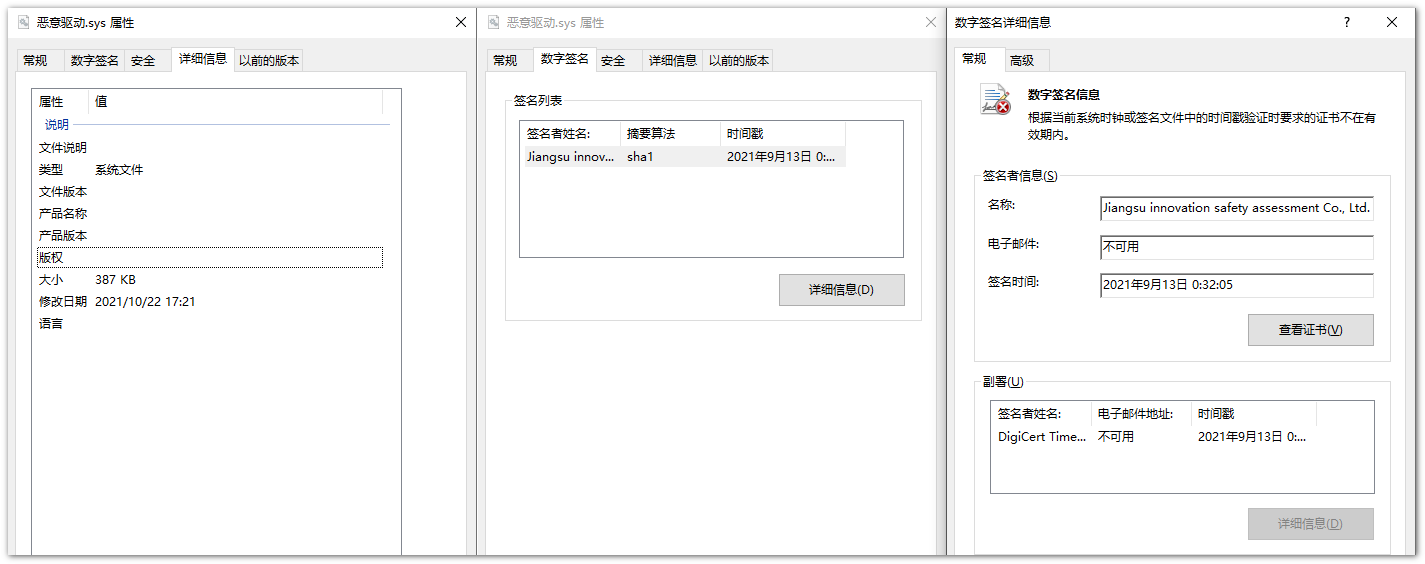Select the 版权 property row
Screen dimensions: 1425x564
209,257
